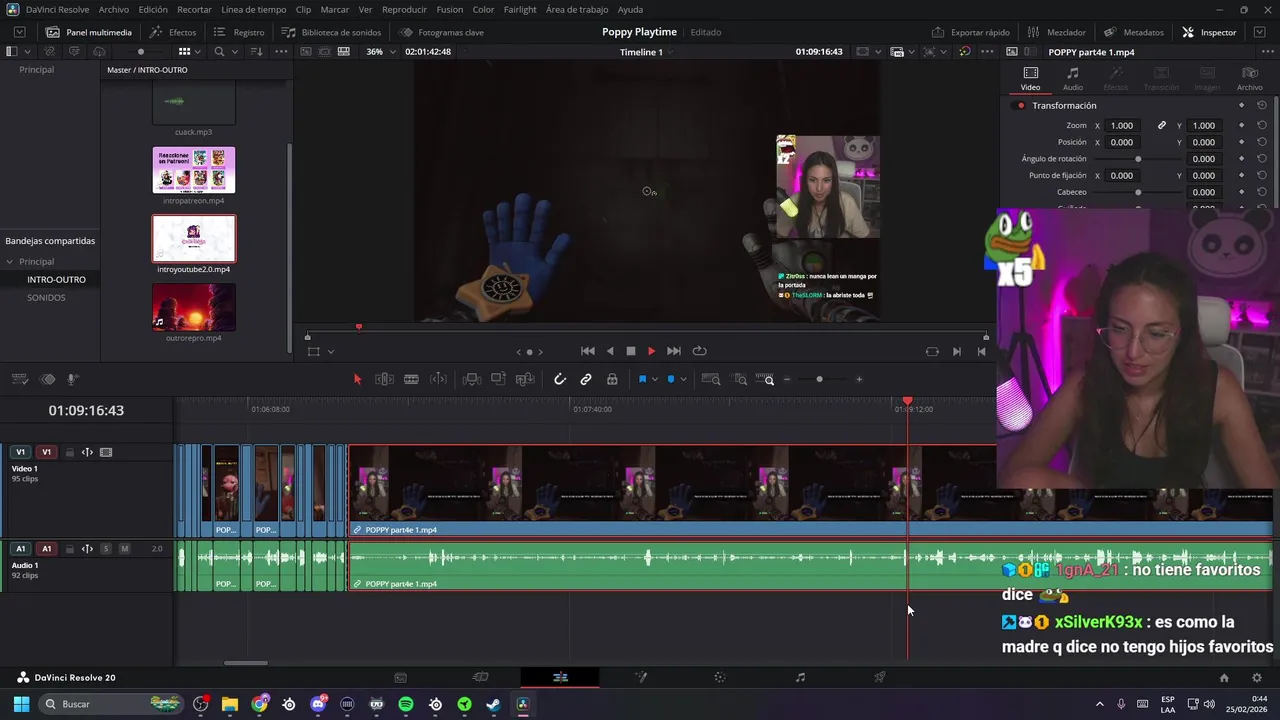Adjust the Ángulo de rotación slider
The height and width of the screenshot is (720, 1280).
click(x=1138, y=159)
